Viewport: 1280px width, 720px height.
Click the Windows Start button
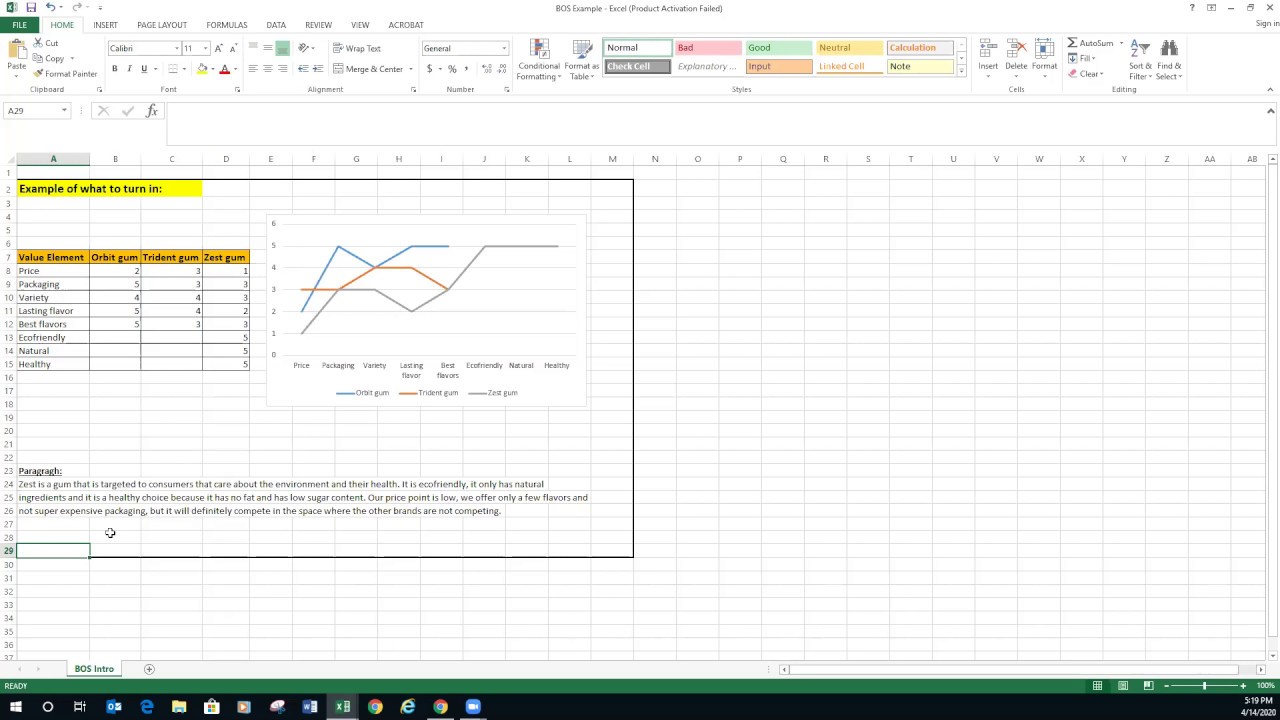[15, 707]
